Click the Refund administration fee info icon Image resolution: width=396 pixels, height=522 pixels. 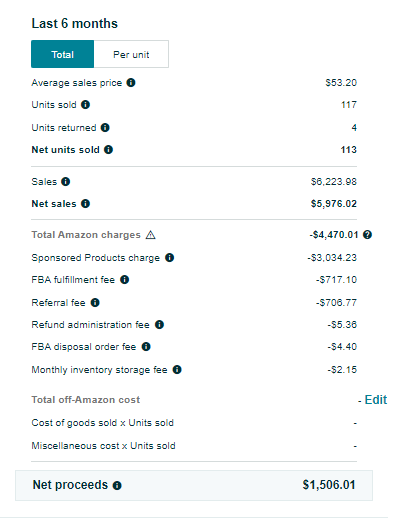click(x=160, y=325)
